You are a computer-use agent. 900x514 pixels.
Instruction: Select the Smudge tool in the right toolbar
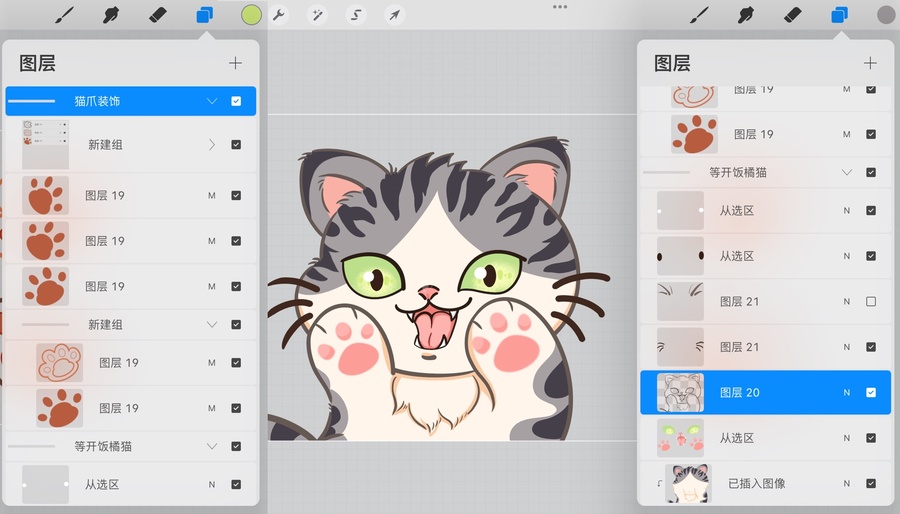pos(746,15)
